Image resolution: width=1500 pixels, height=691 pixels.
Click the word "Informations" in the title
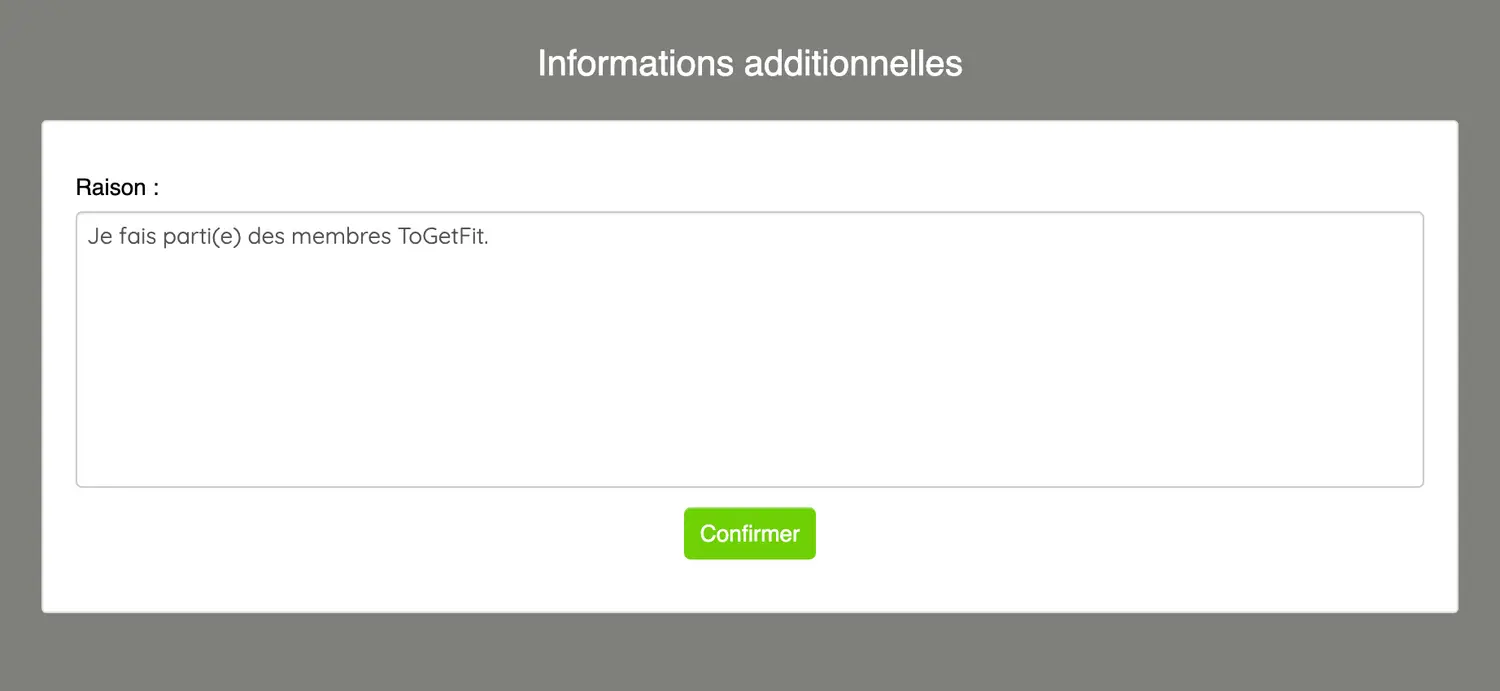point(636,63)
